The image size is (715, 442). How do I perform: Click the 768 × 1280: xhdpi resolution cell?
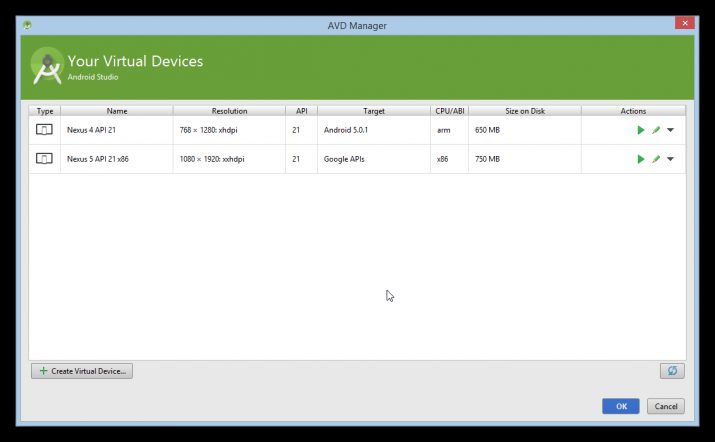coord(229,130)
